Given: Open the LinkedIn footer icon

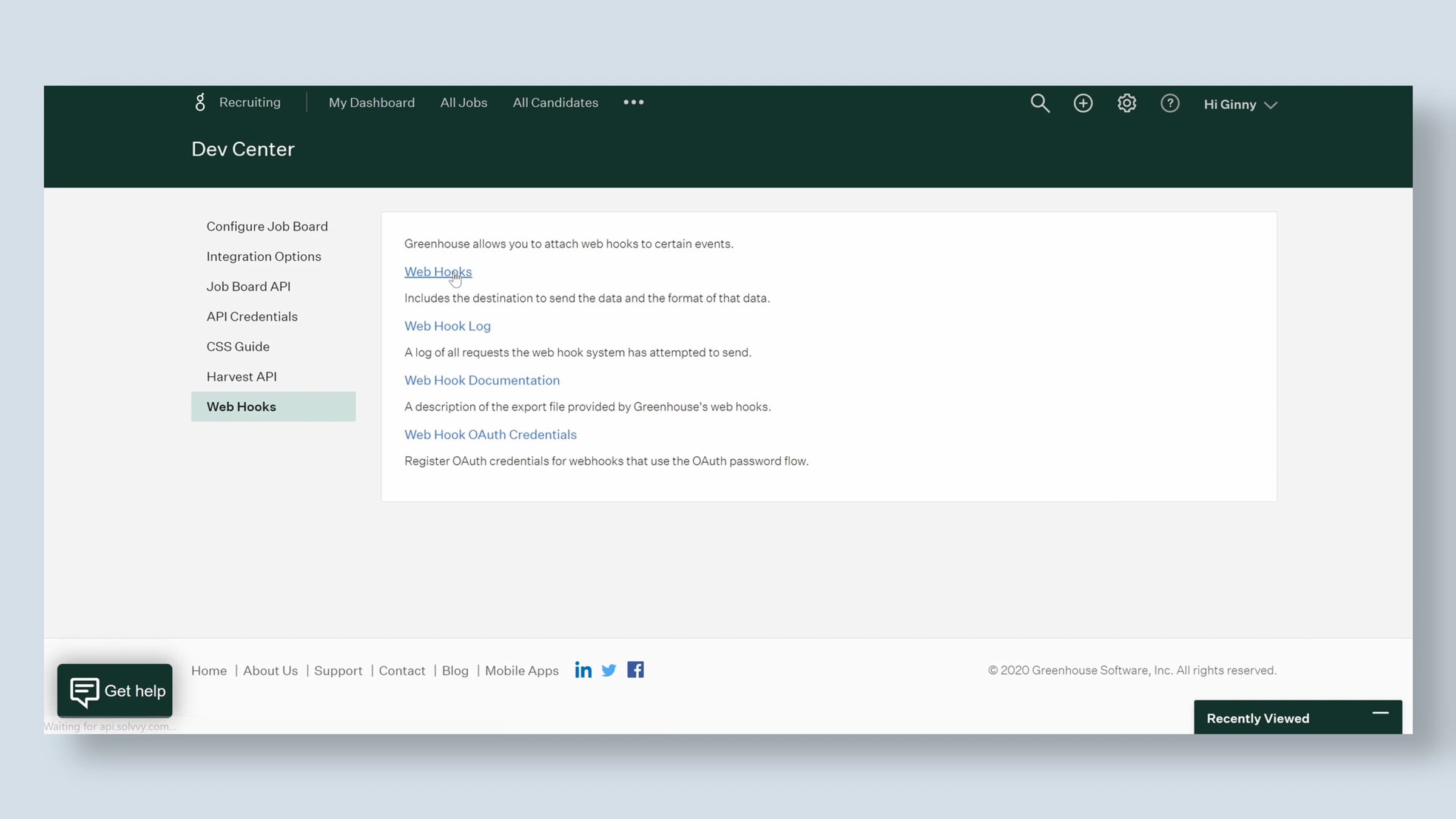Looking at the screenshot, I should coord(583,670).
